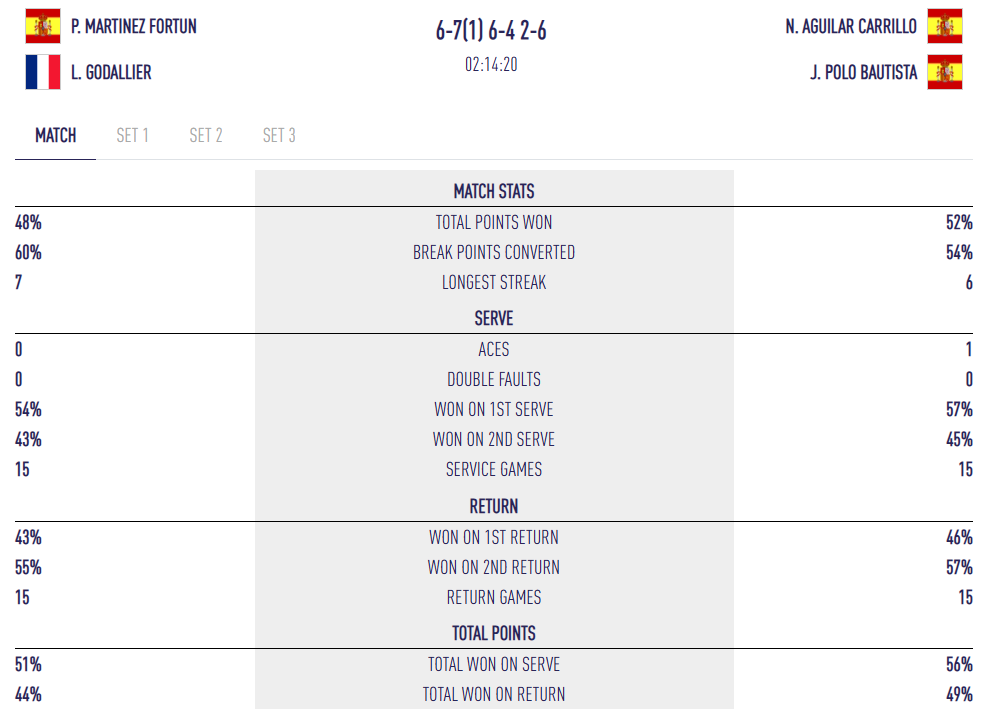Click player name J. Polo Bautista
Viewport: 988px width, 725px height.
pos(864,72)
